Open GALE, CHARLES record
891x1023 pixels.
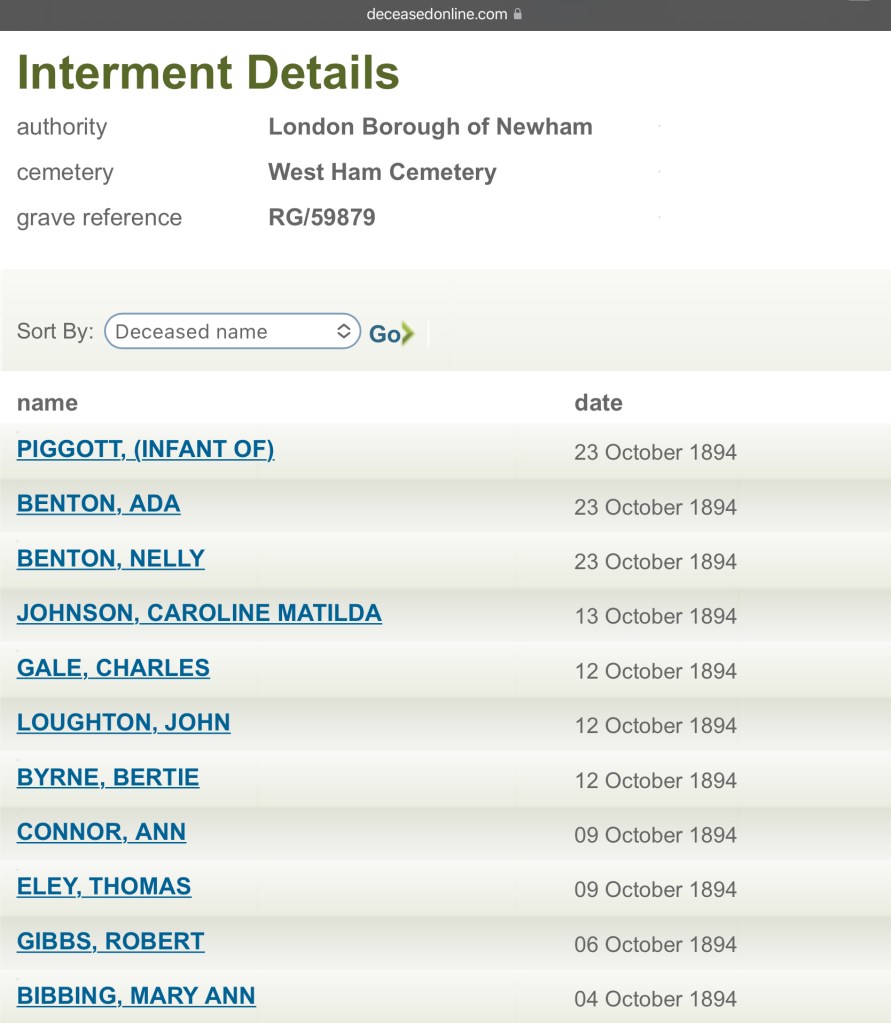coord(113,668)
